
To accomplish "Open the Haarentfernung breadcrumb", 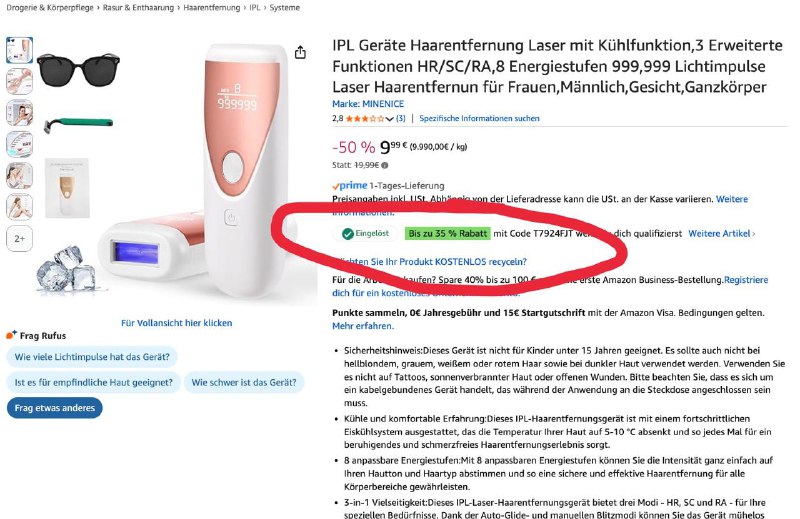I will 212,8.
